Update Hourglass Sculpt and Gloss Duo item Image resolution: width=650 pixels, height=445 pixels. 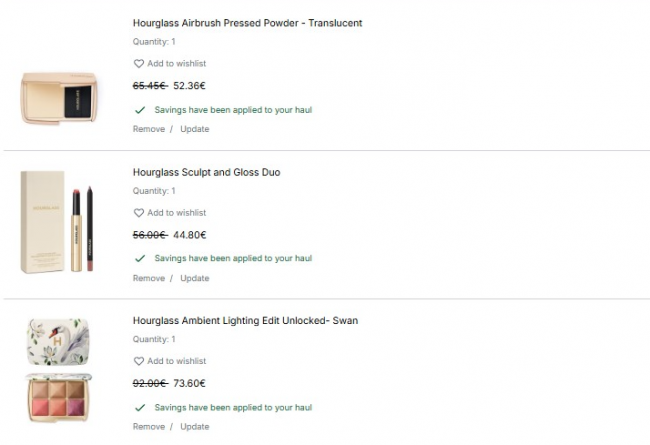coord(194,278)
